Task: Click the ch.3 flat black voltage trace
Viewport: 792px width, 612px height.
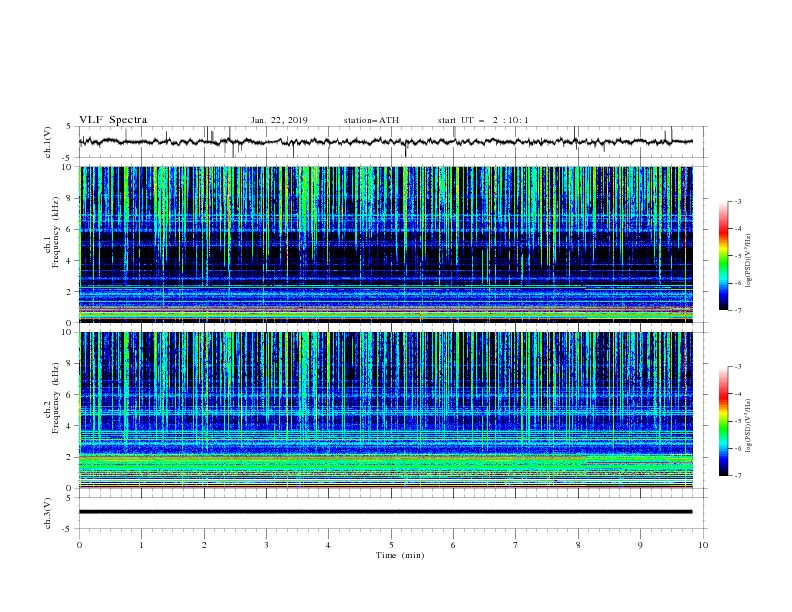Action: pyautogui.click(x=386, y=512)
